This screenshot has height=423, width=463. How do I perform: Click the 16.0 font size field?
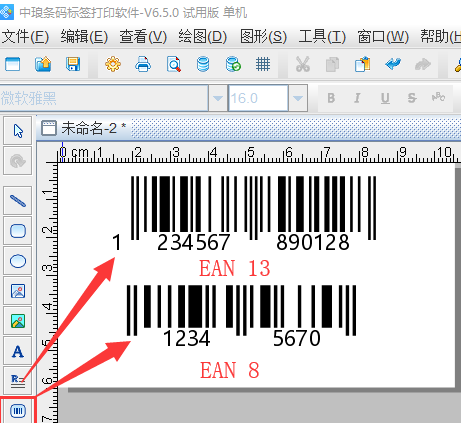coord(258,98)
